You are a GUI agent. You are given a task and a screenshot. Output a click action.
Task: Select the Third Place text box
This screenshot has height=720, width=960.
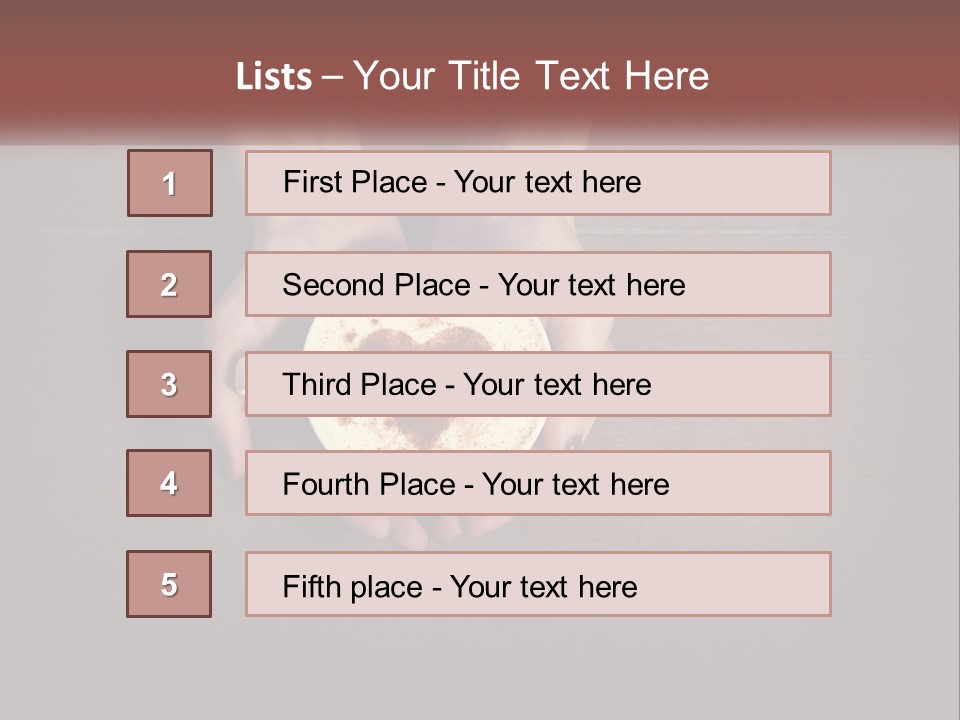[x=538, y=384]
